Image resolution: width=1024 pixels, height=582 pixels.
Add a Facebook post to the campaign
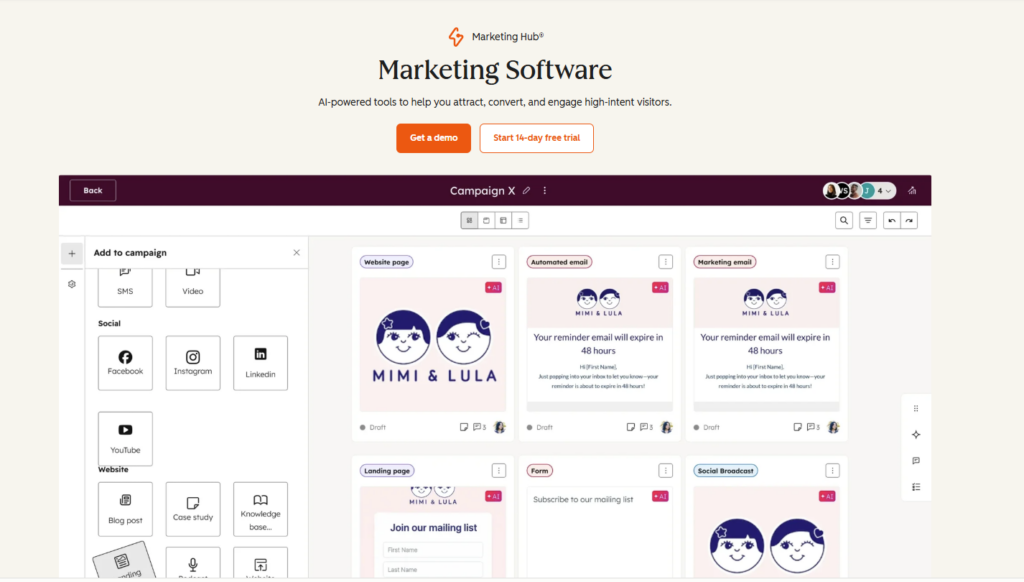124,362
